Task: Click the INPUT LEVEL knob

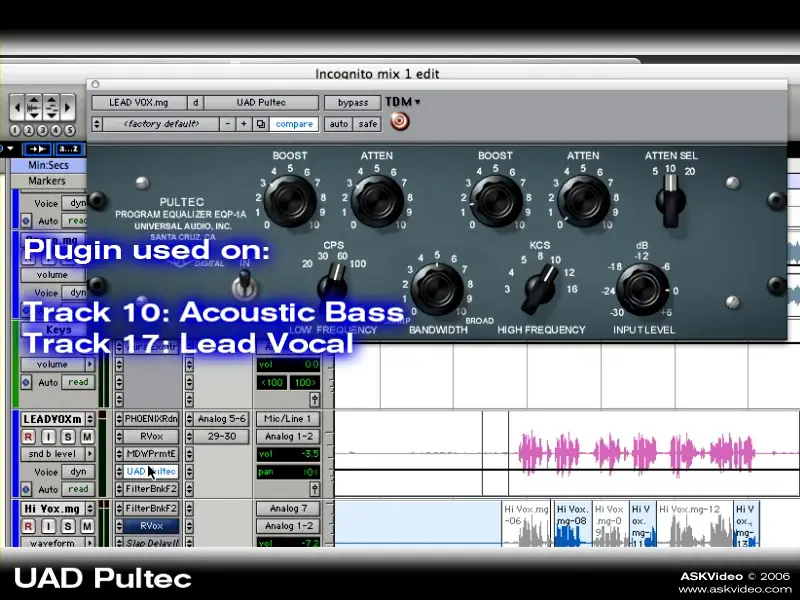Action: pyautogui.click(x=642, y=289)
